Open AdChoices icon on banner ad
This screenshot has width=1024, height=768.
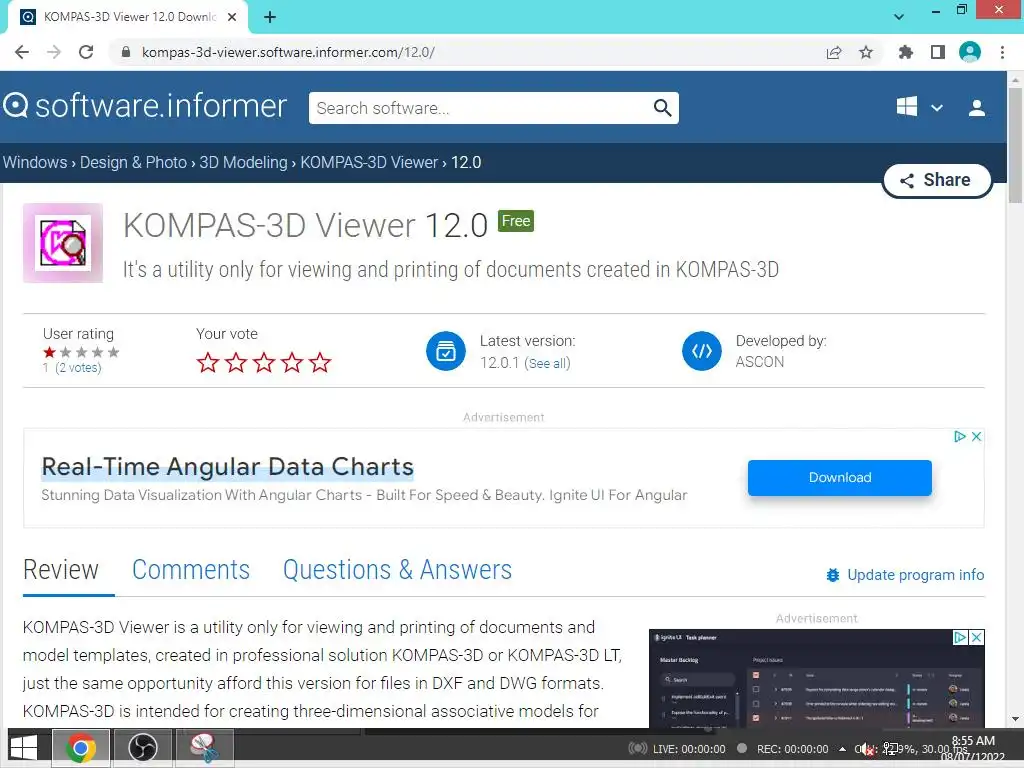[x=959, y=436]
